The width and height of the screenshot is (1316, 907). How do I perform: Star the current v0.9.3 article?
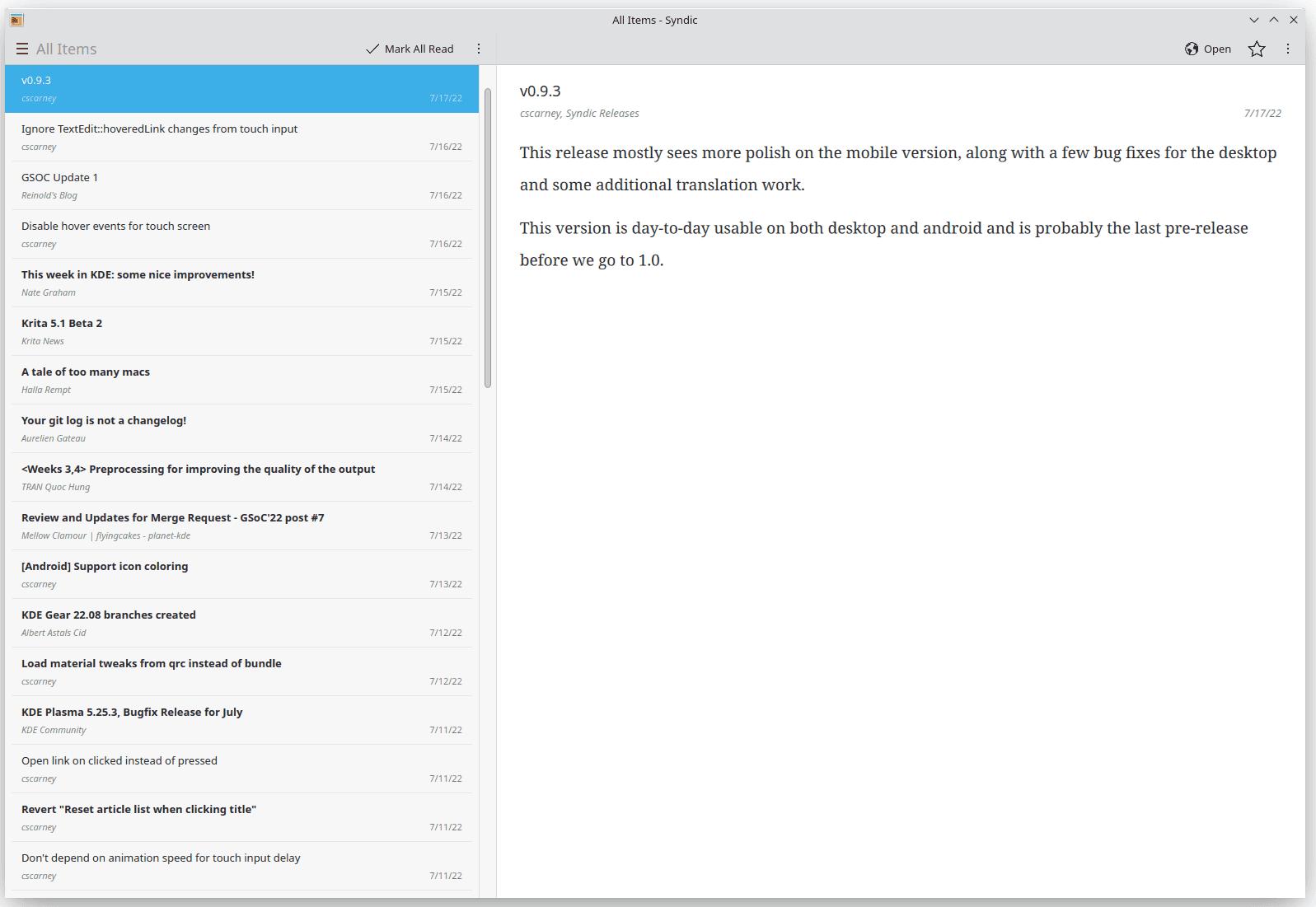tap(1257, 49)
